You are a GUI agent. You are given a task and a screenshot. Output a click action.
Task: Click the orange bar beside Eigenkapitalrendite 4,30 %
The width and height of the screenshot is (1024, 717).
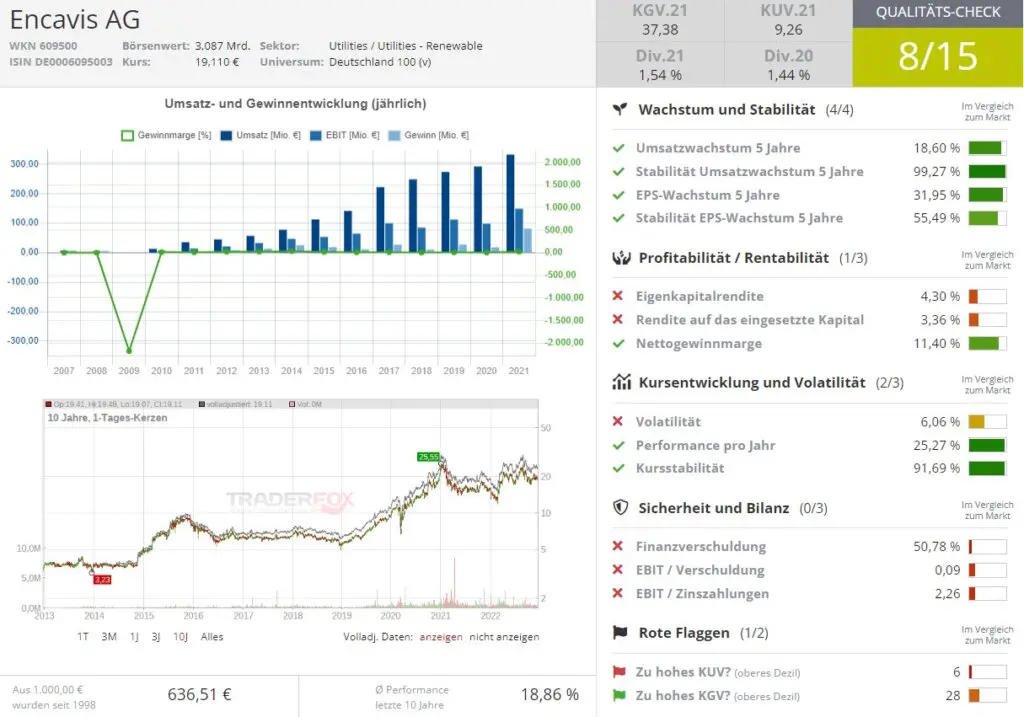pos(987,296)
